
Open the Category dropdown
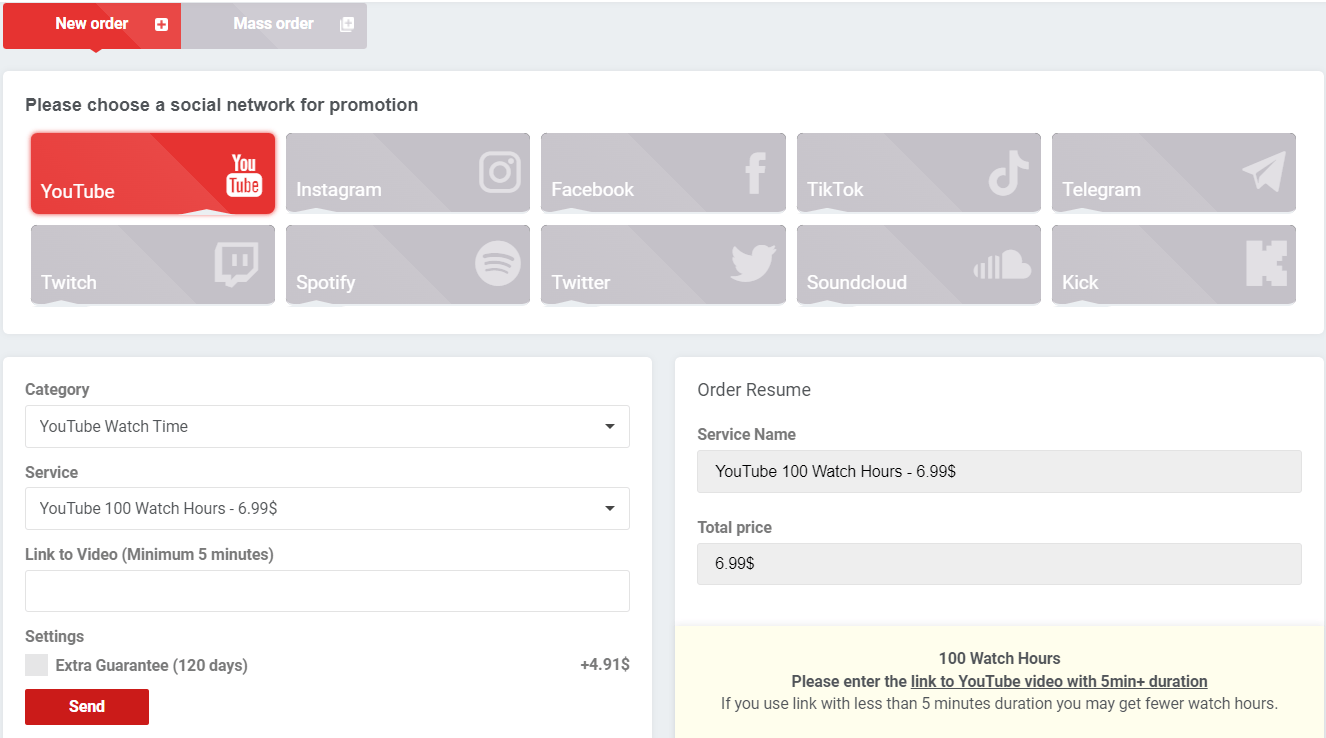pyautogui.click(x=327, y=426)
